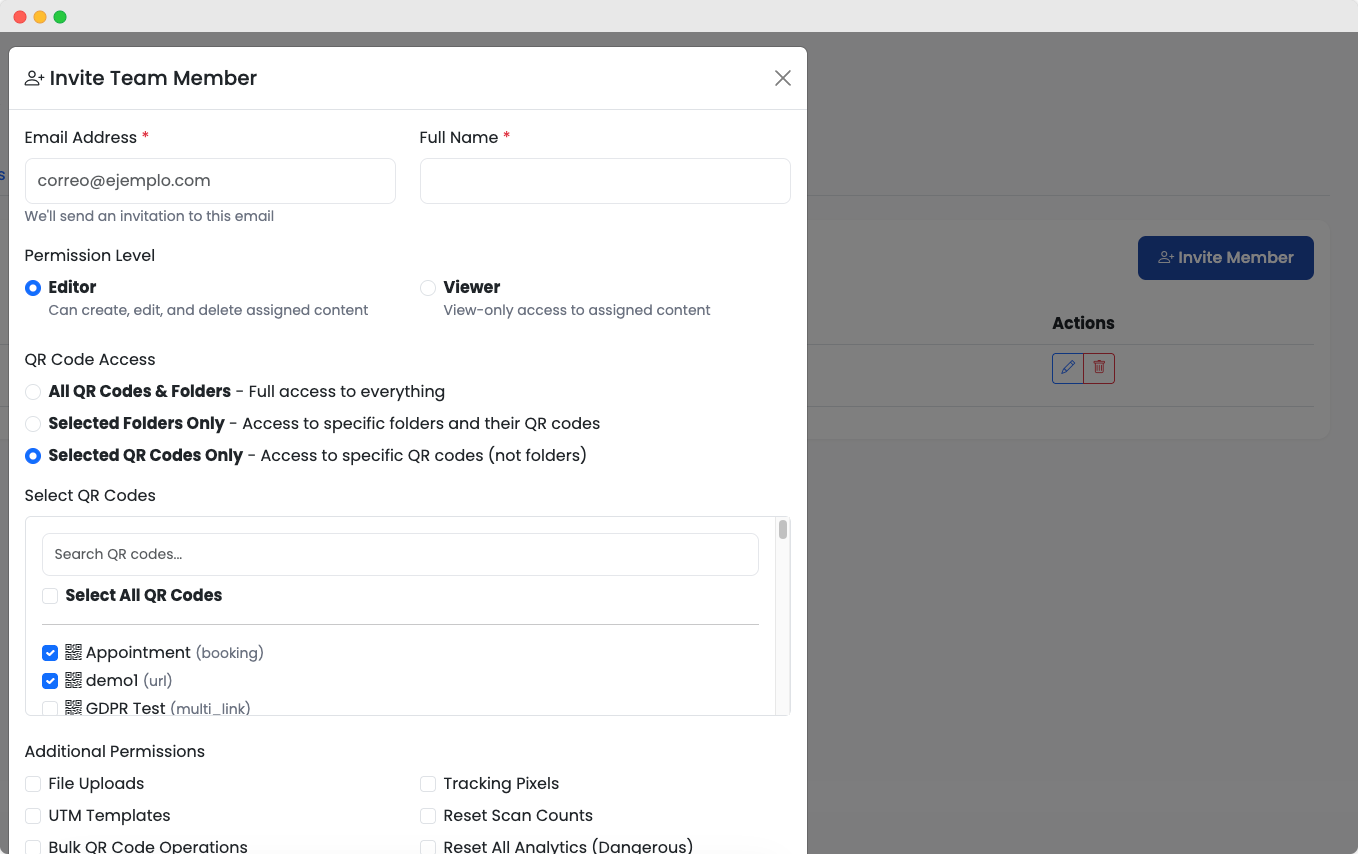Click the Invite Member button
1358x854 pixels.
[x=1225, y=258]
